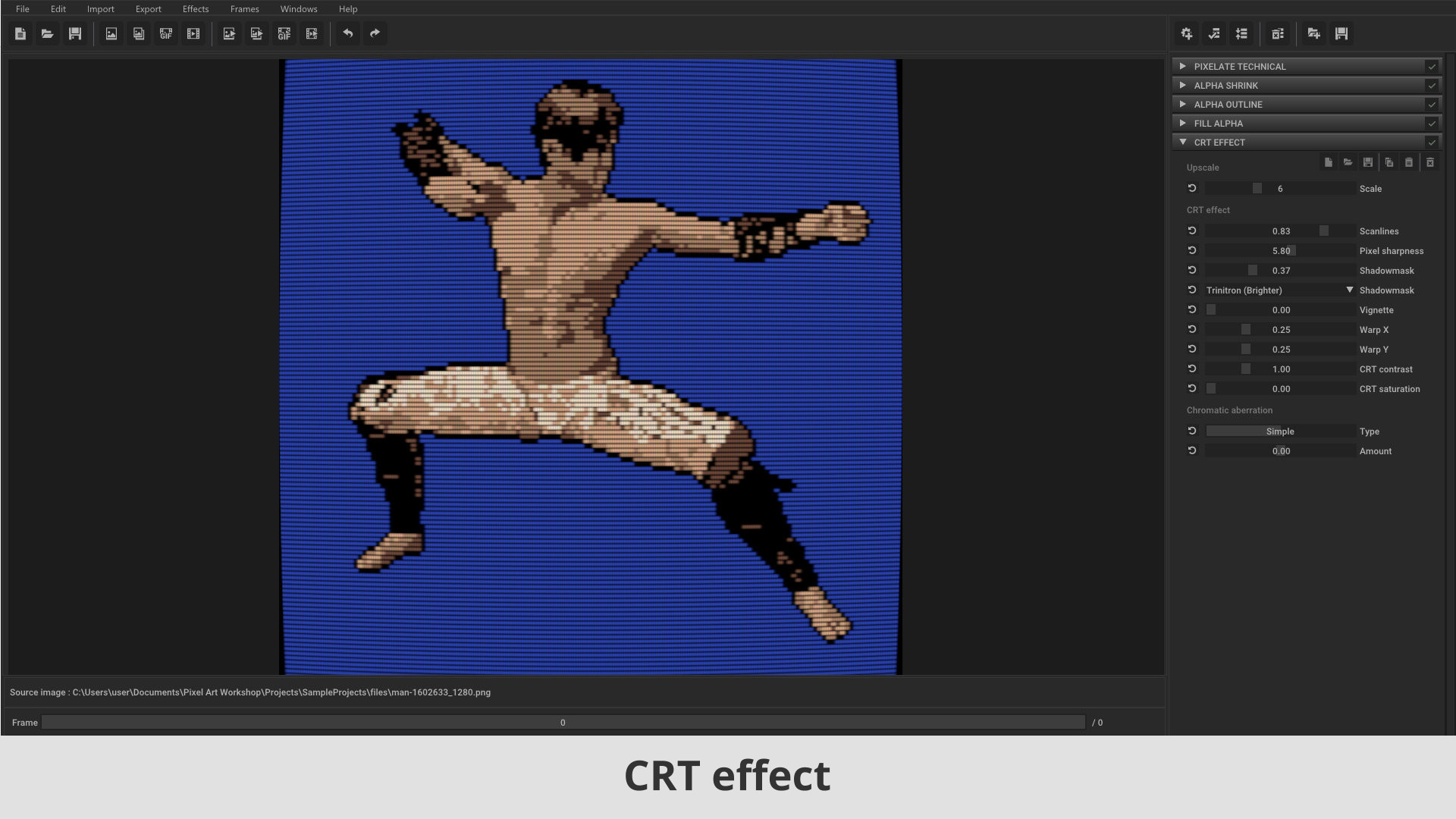1456x819 pixels.
Task: Open an image using the import image icon
Action: tap(111, 33)
